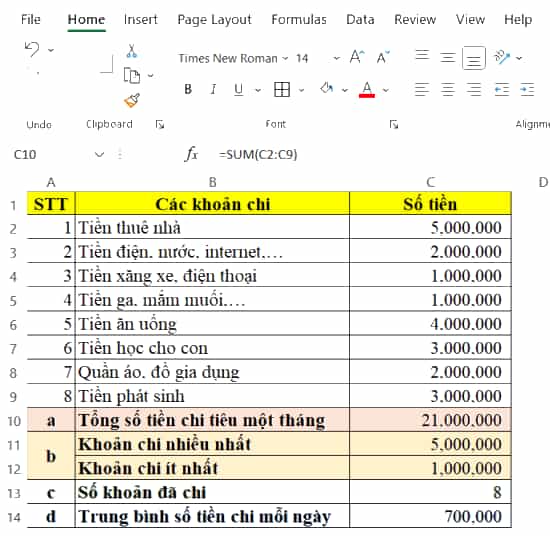Select Middle Align

pyautogui.click(x=448, y=57)
